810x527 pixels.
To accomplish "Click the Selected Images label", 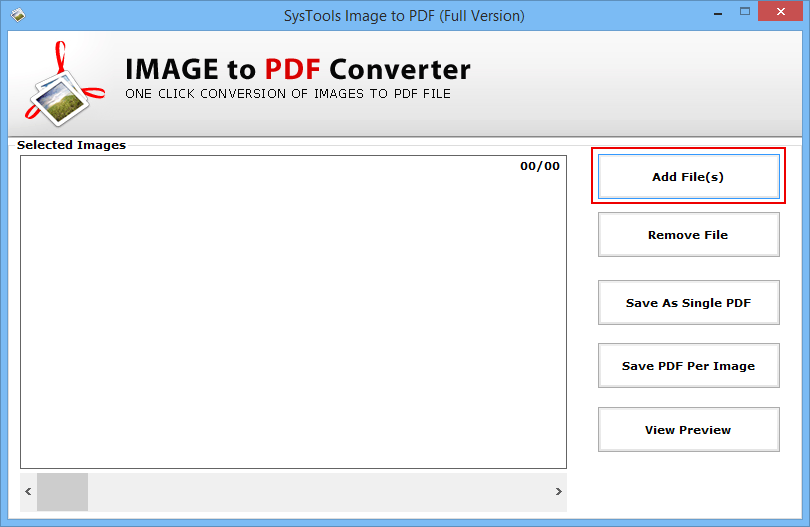I will [x=71, y=145].
